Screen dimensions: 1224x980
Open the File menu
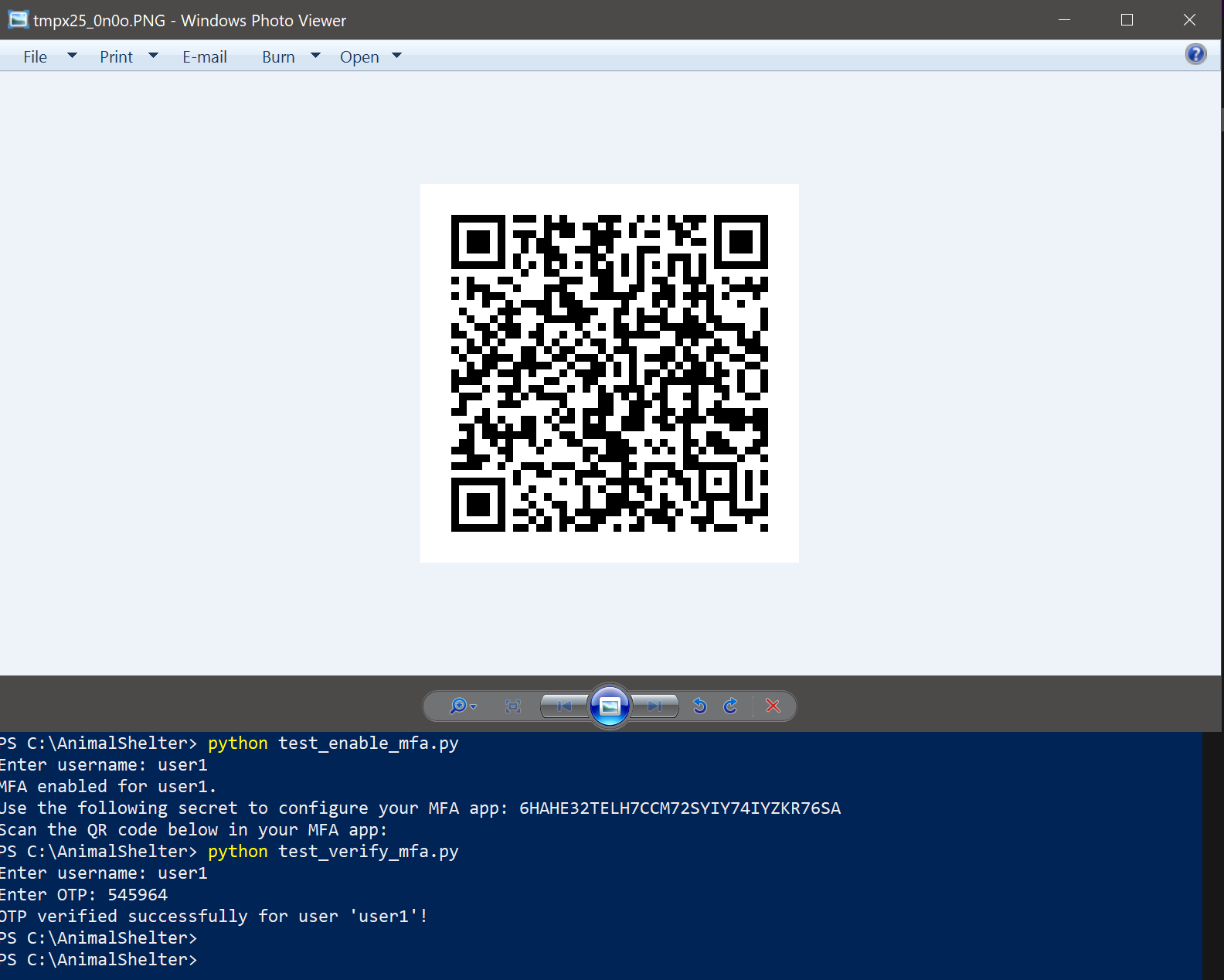[x=35, y=56]
